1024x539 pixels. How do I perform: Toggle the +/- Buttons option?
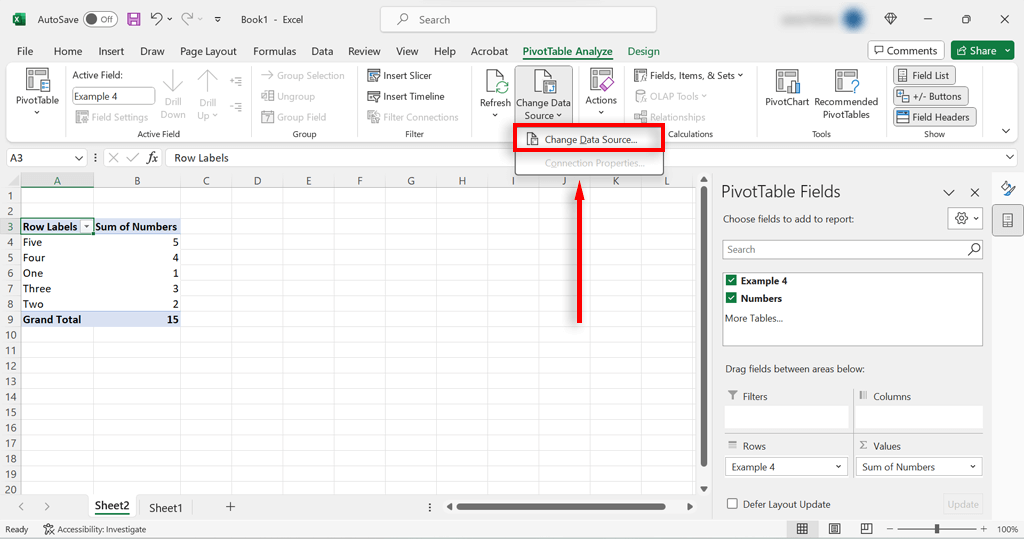[x=930, y=96]
